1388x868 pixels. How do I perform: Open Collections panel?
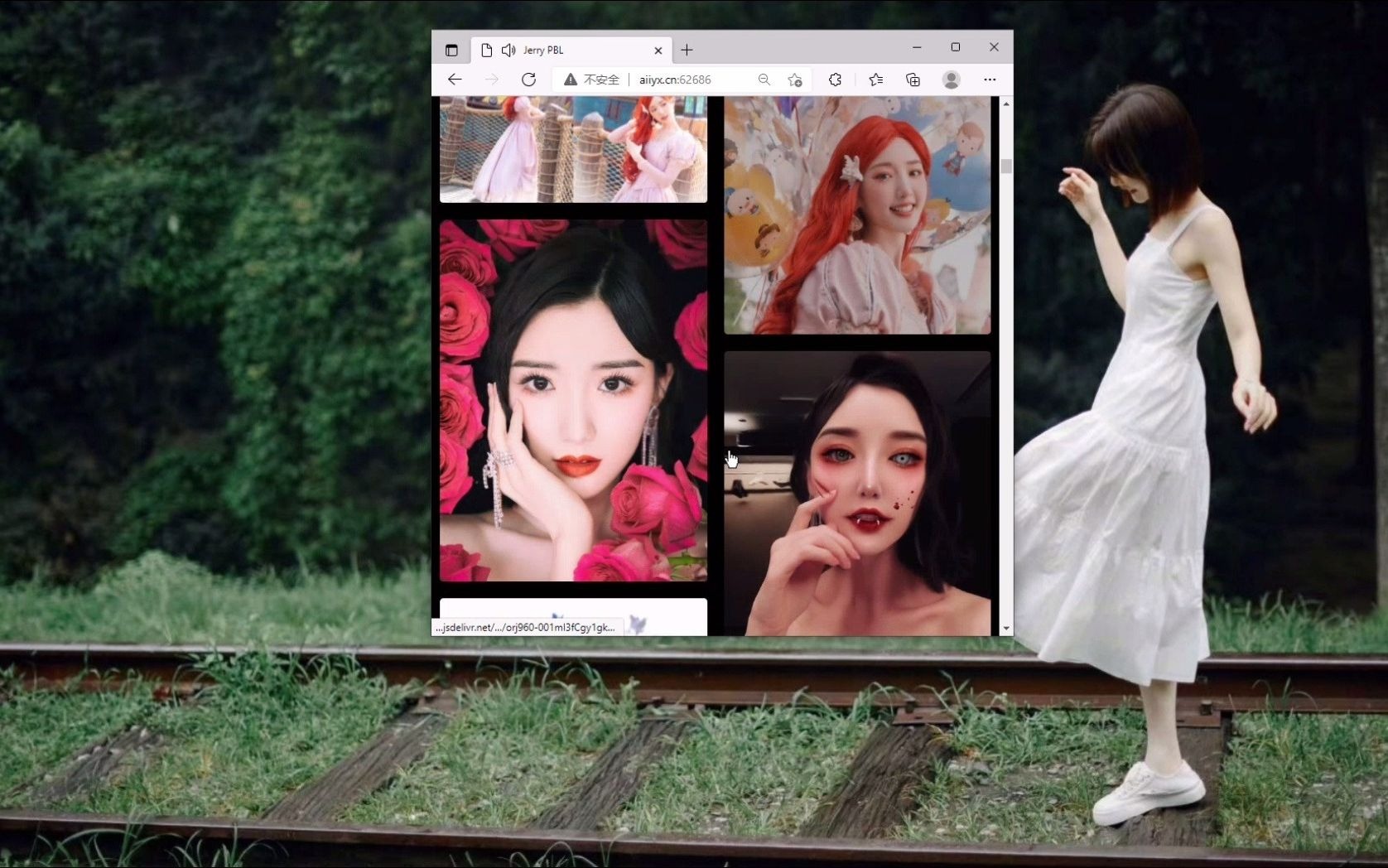913,80
